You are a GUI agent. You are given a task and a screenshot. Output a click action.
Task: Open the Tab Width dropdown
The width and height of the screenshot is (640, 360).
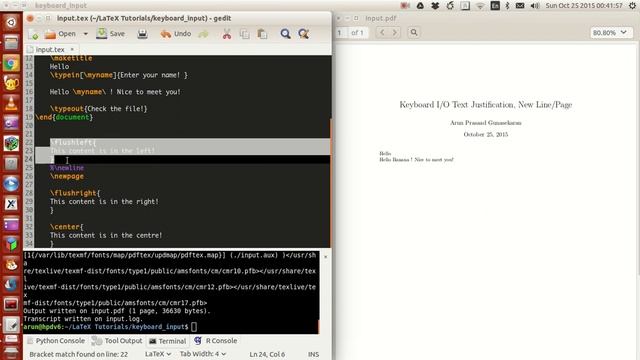pyautogui.click(x=203, y=354)
